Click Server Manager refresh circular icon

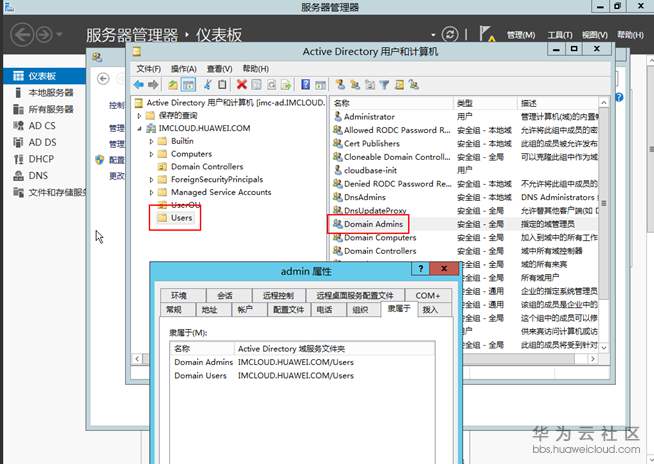450,34
